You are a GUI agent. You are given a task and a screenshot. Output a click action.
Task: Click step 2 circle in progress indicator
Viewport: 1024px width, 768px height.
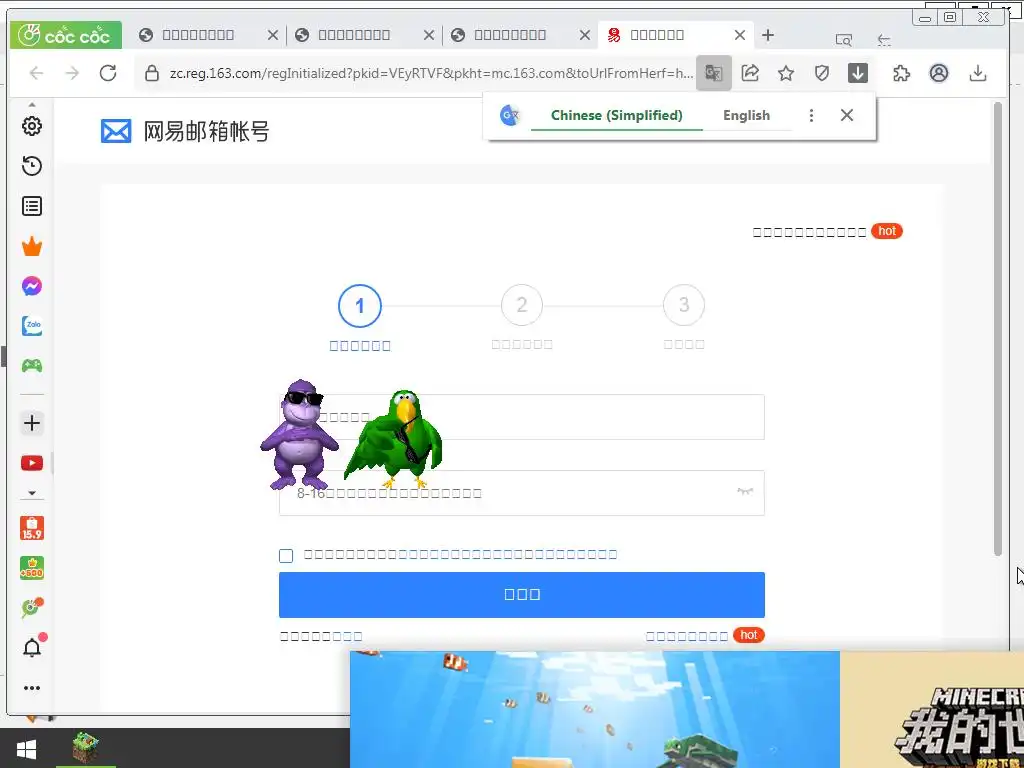coord(522,305)
